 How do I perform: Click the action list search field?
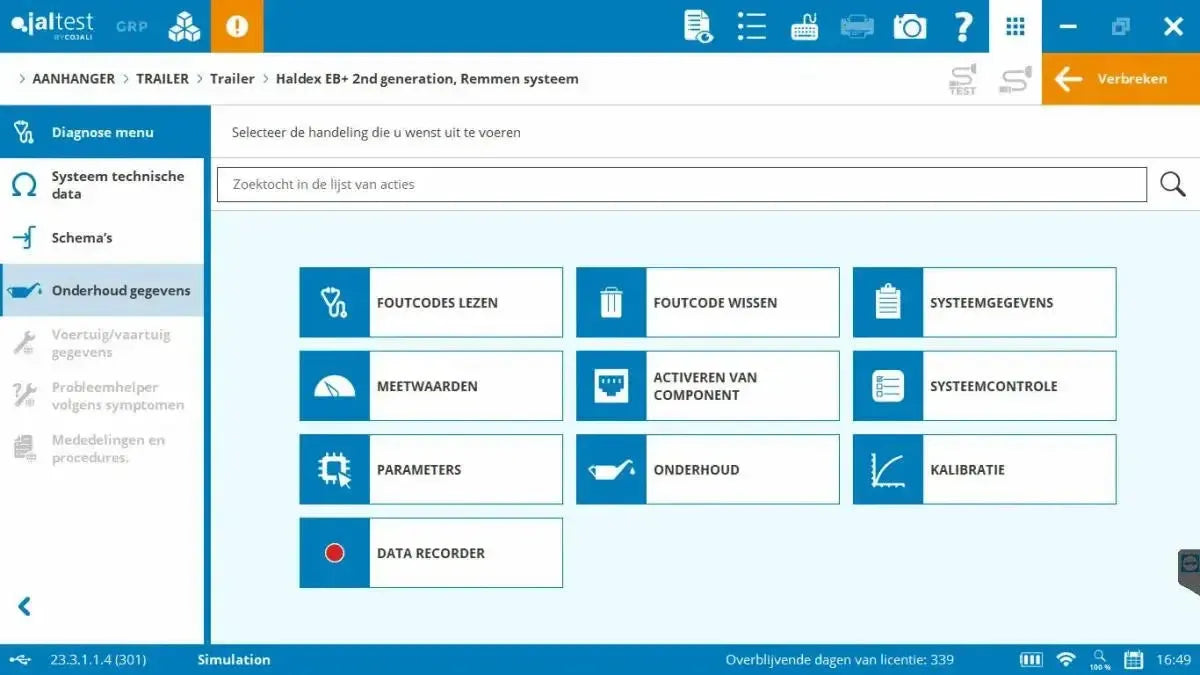tap(681, 184)
